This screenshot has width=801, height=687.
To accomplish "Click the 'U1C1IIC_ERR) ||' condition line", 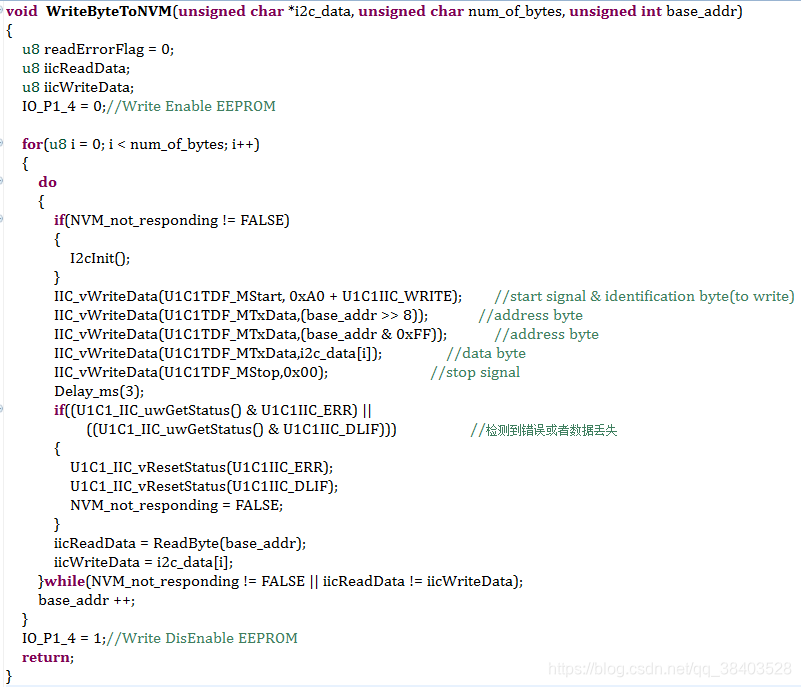I will point(213,410).
